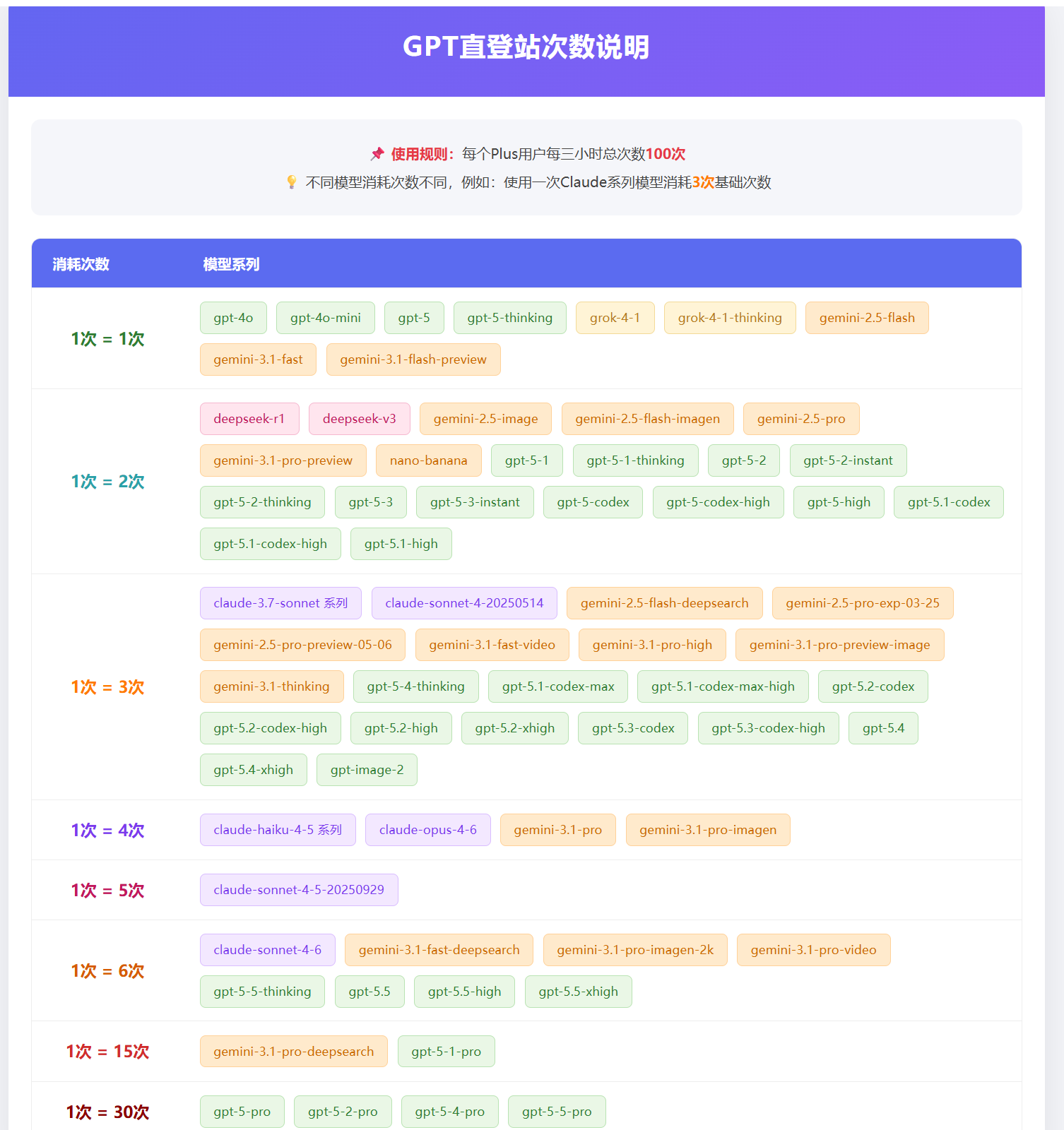The width and height of the screenshot is (1064, 1130).
Task: Click the gpt-5-2-pro tag
Action: pos(343,1112)
